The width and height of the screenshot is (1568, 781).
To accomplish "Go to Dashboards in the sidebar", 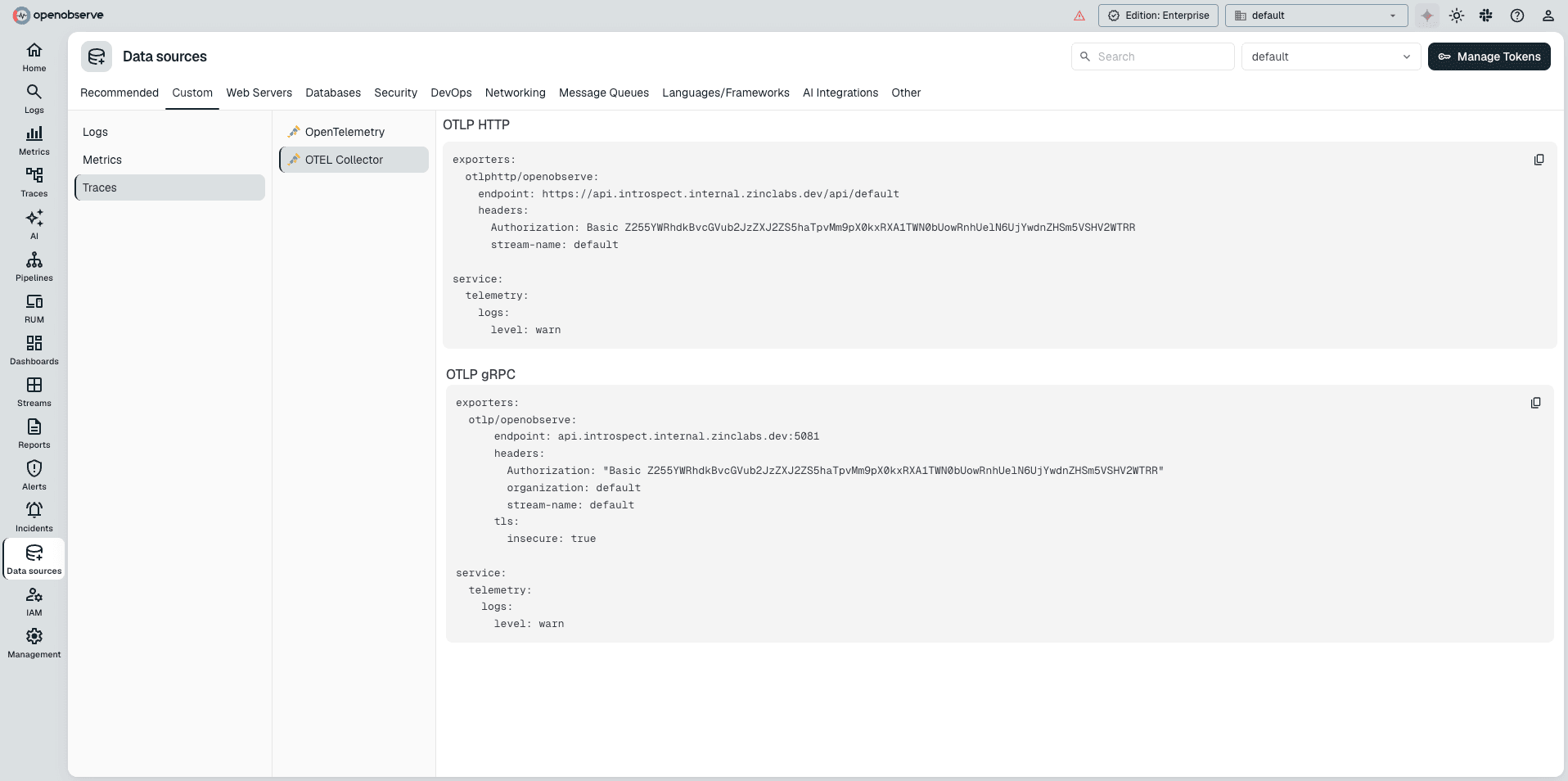I will [x=34, y=350].
